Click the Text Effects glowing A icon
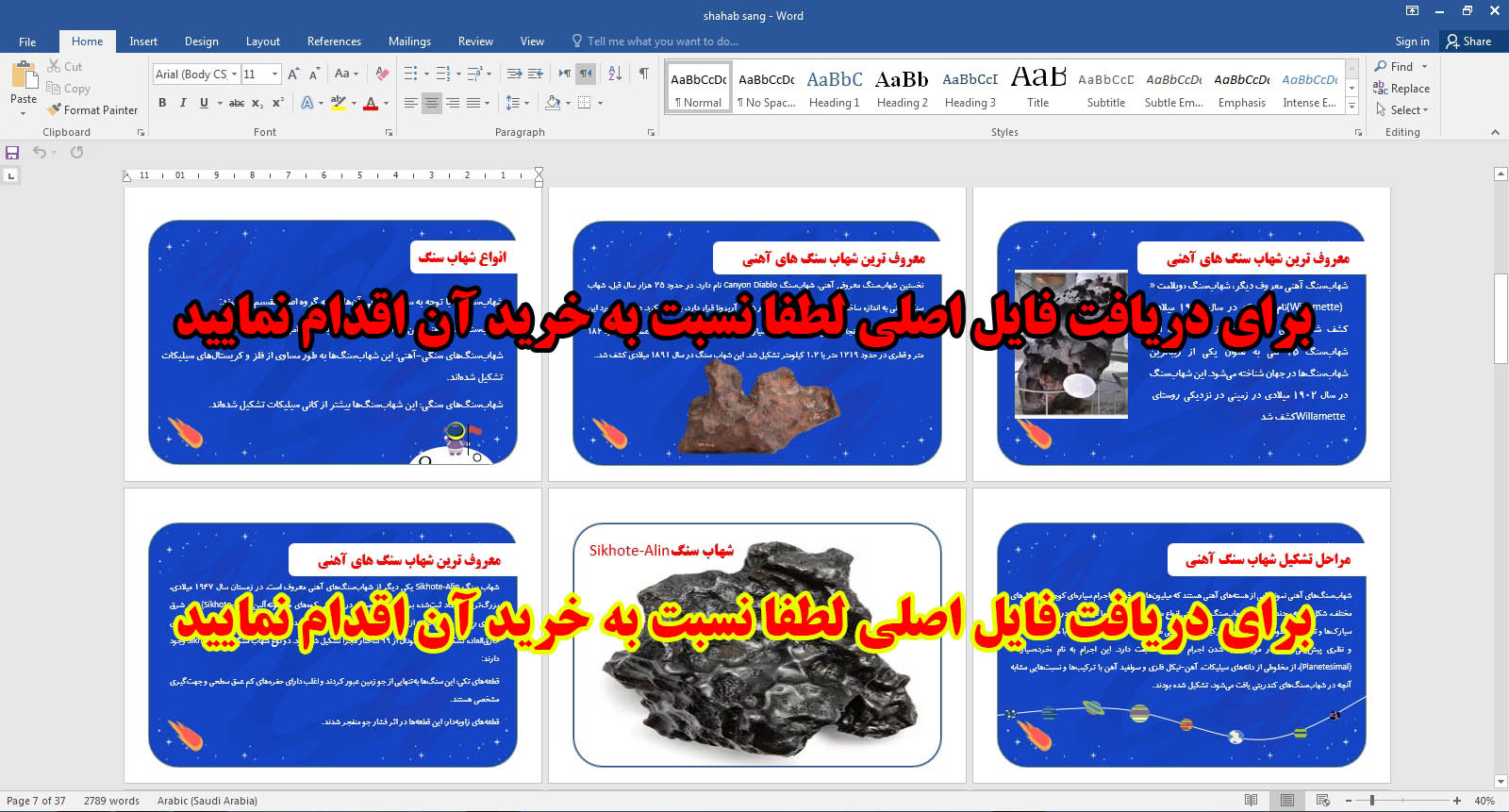This screenshot has width=1509, height=812. click(307, 103)
